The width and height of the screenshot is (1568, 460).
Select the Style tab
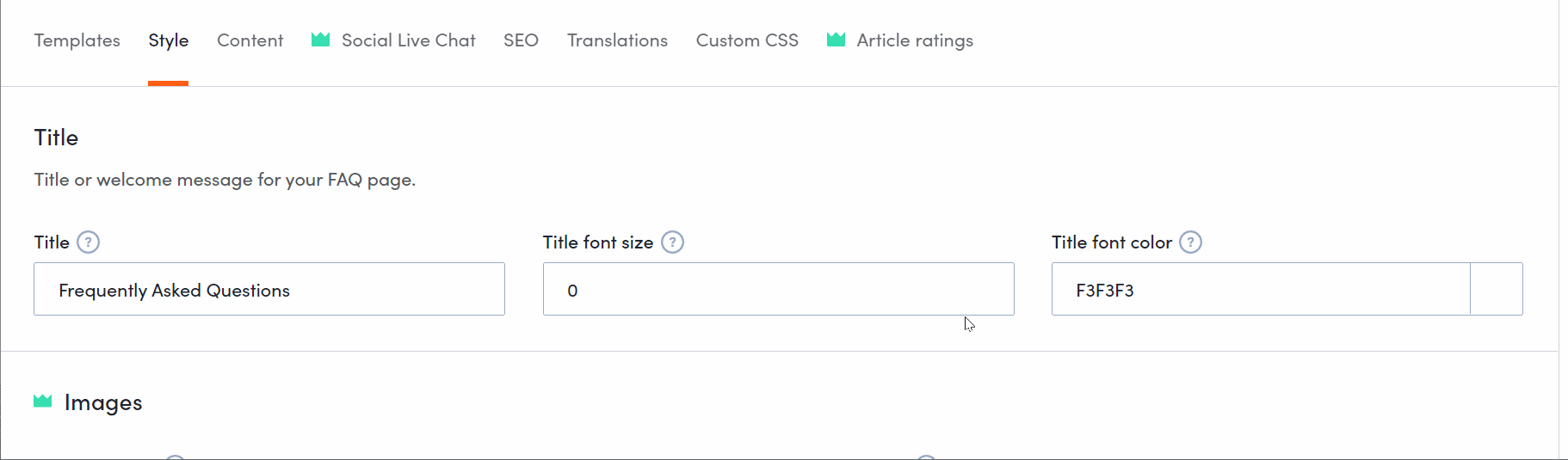click(x=169, y=40)
